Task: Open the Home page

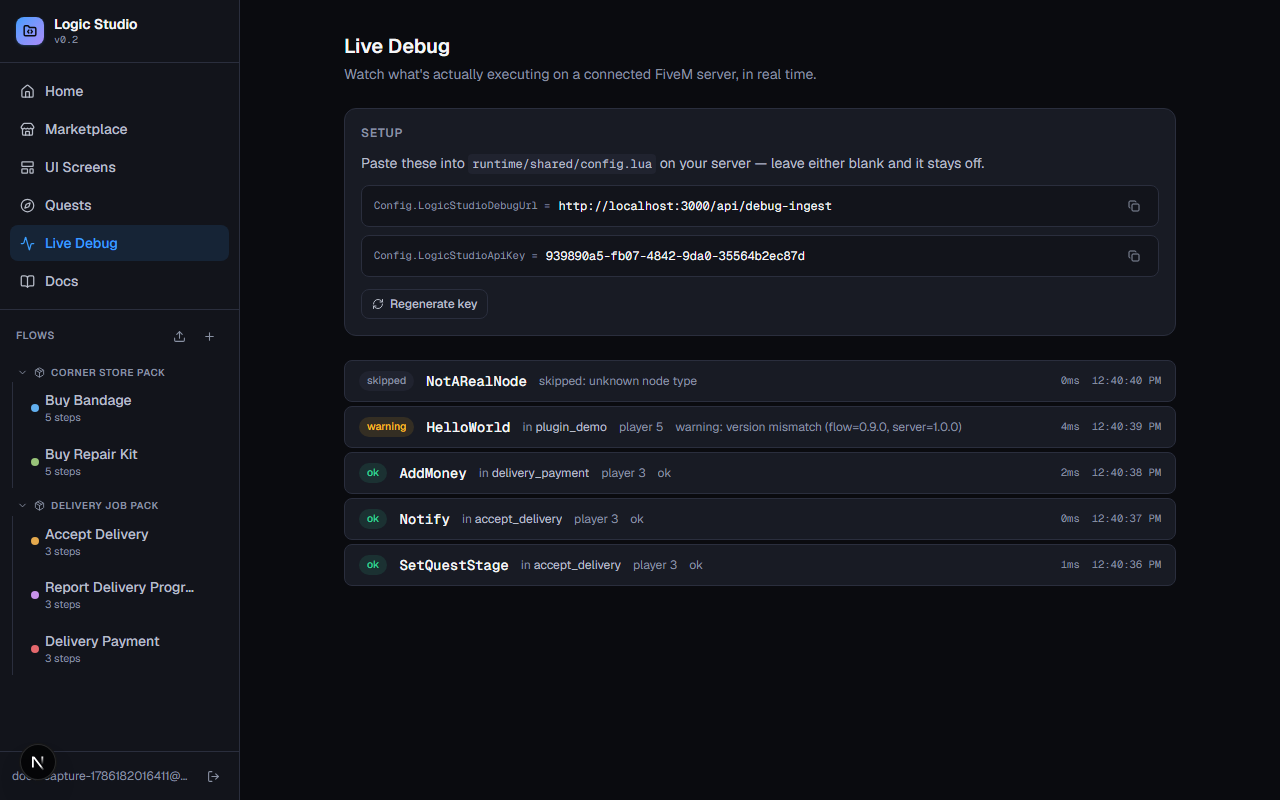Action: pos(119,91)
